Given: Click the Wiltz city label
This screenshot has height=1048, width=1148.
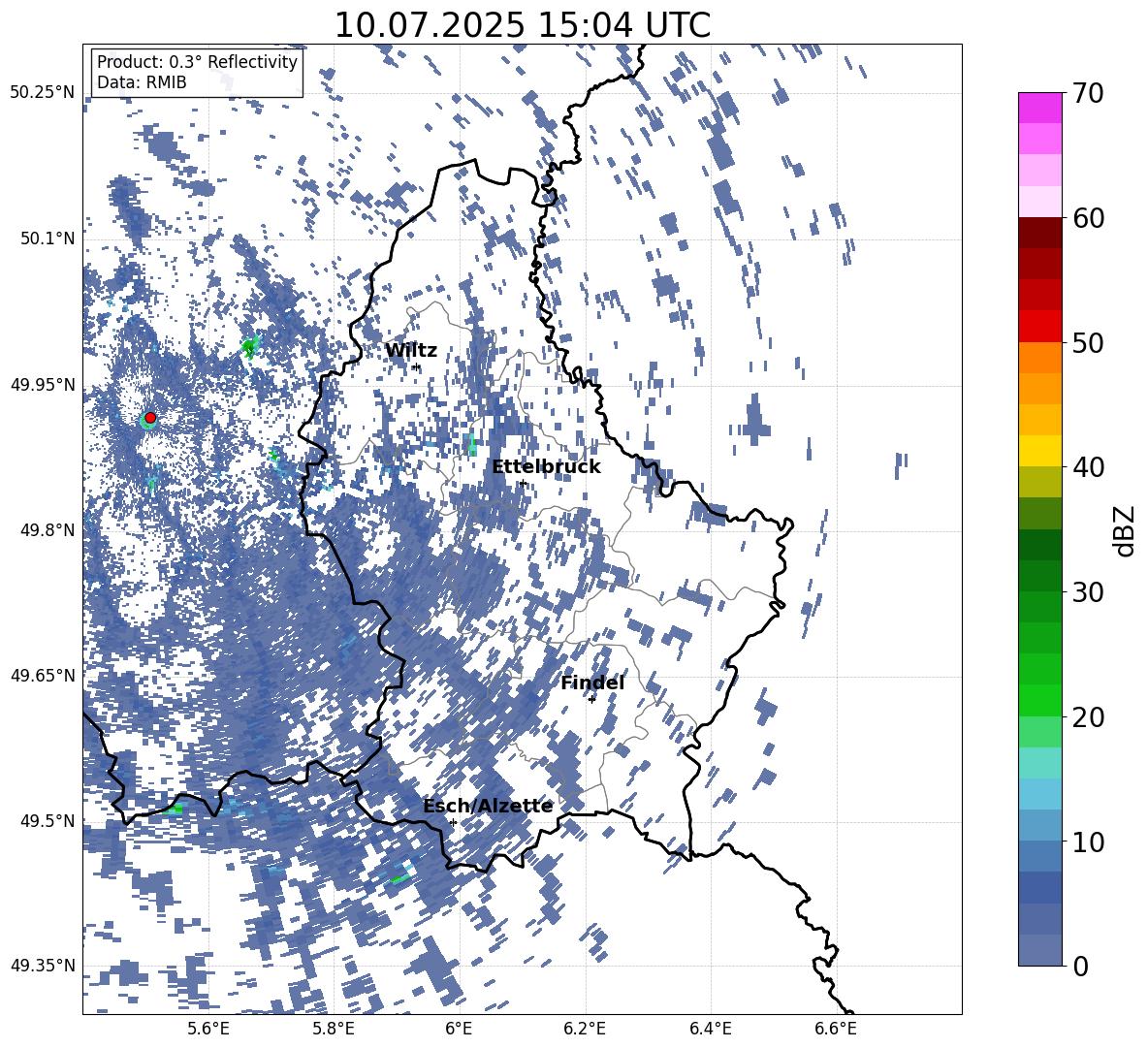Looking at the screenshot, I should click(x=411, y=351).
